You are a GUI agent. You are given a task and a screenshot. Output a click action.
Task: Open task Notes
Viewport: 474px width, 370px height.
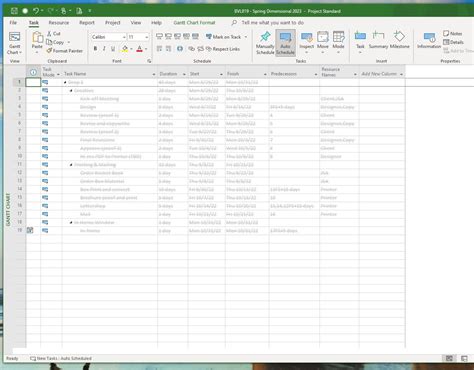452,34
